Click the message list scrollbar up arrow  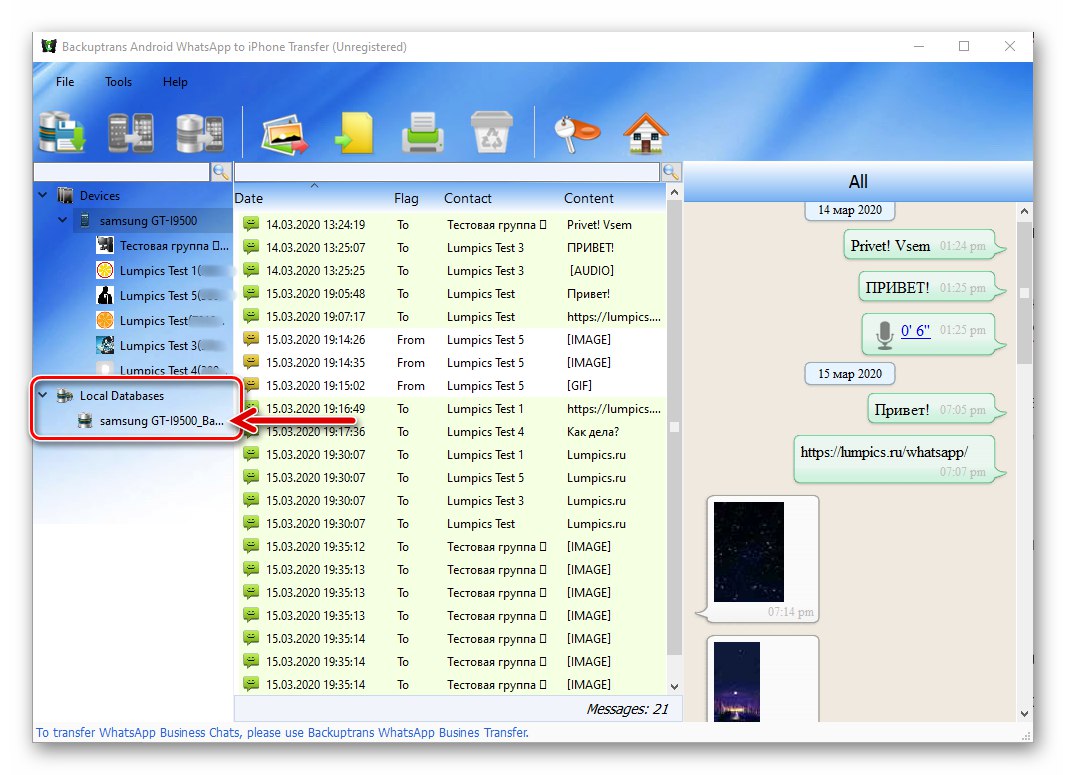click(674, 192)
